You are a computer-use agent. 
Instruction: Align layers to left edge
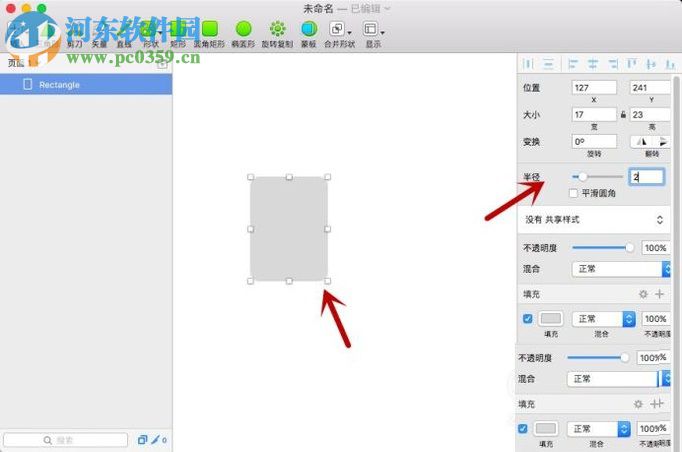(573, 64)
